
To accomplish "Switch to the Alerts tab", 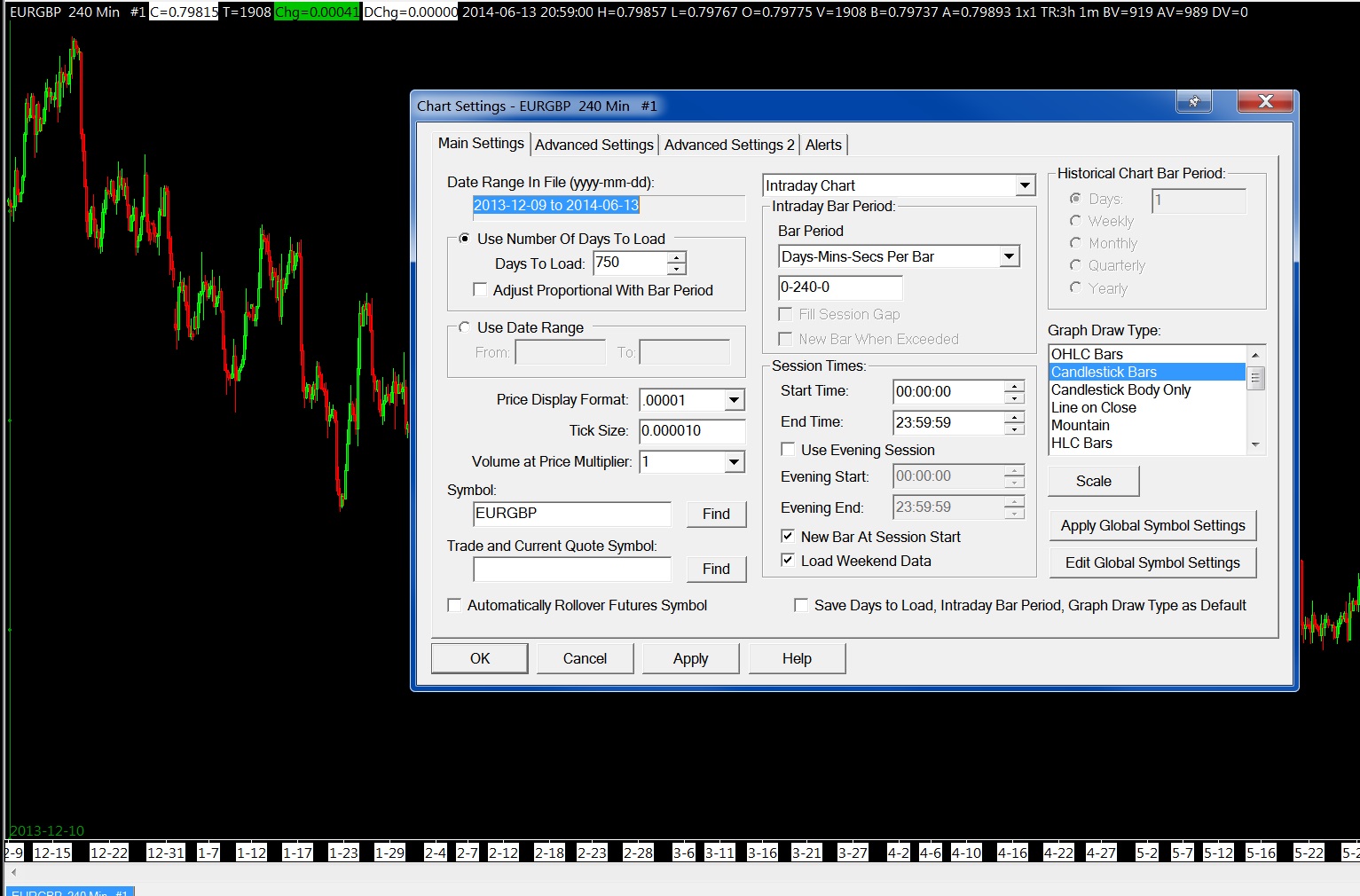I will point(823,145).
